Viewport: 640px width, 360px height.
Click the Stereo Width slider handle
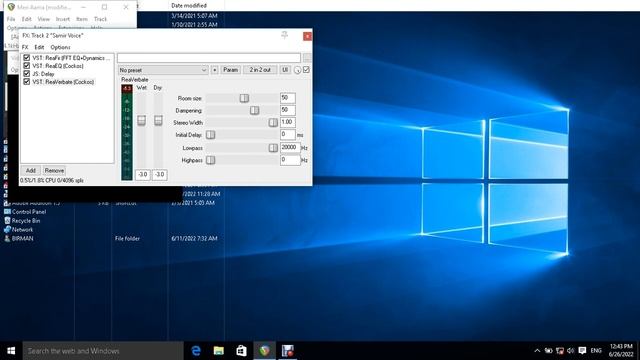point(273,122)
